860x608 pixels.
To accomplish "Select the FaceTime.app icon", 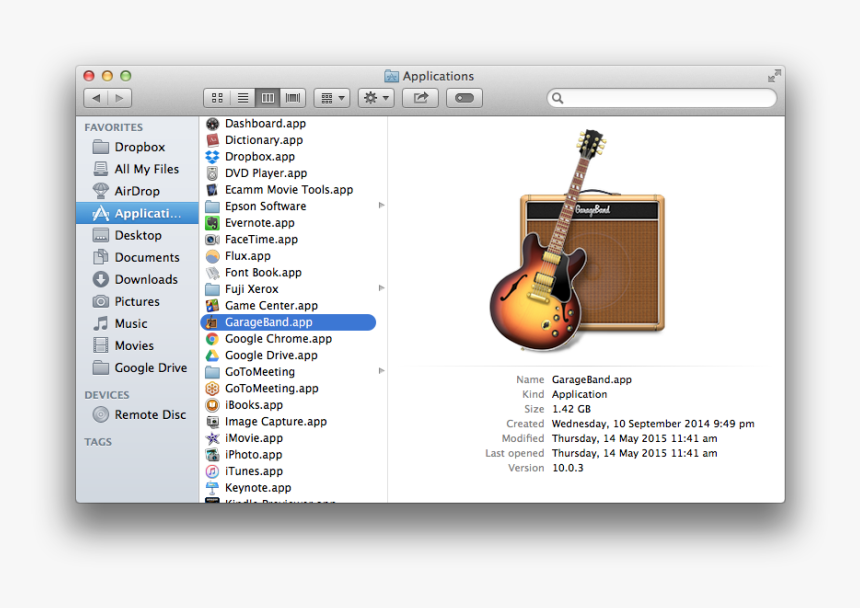I will click(x=212, y=240).
